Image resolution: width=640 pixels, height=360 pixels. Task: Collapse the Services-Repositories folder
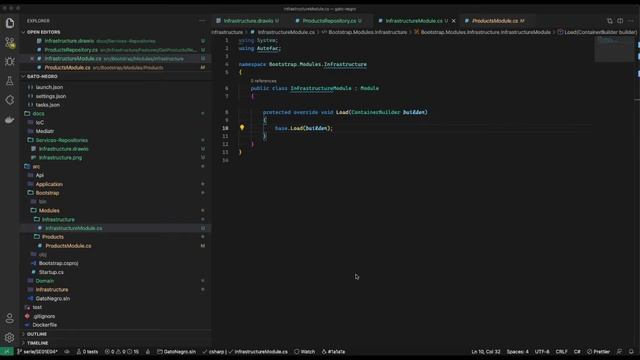[x=62, y=140]
